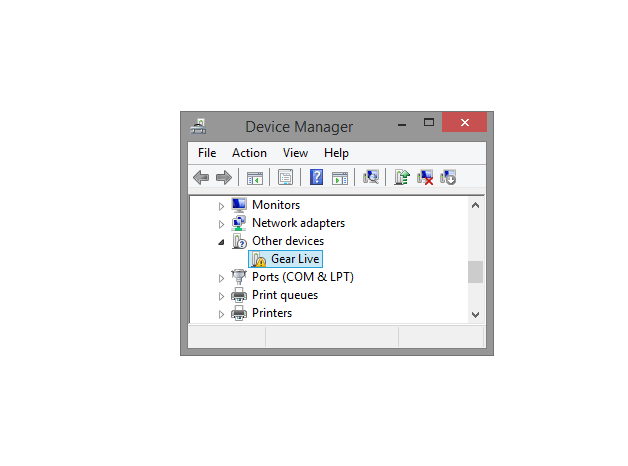The image size is (628, 466).
Task: Select the Monitors text label
Action: point(276,205)
